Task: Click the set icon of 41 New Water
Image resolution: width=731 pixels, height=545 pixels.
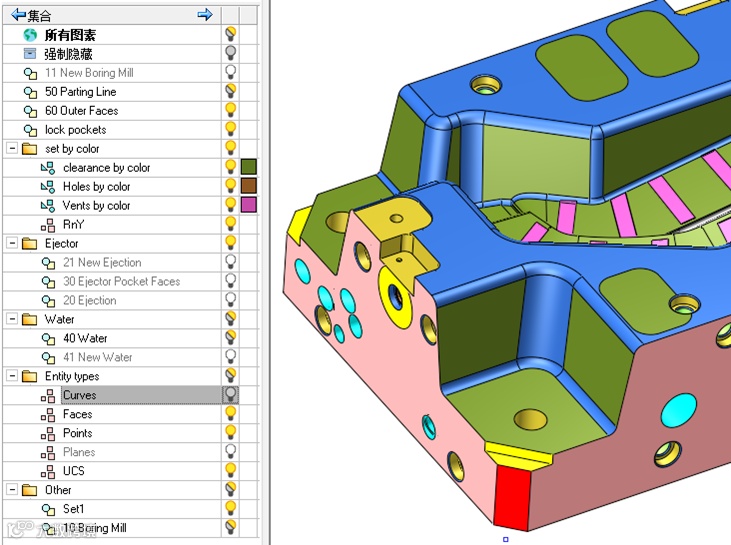Action: tap(48, 358)
